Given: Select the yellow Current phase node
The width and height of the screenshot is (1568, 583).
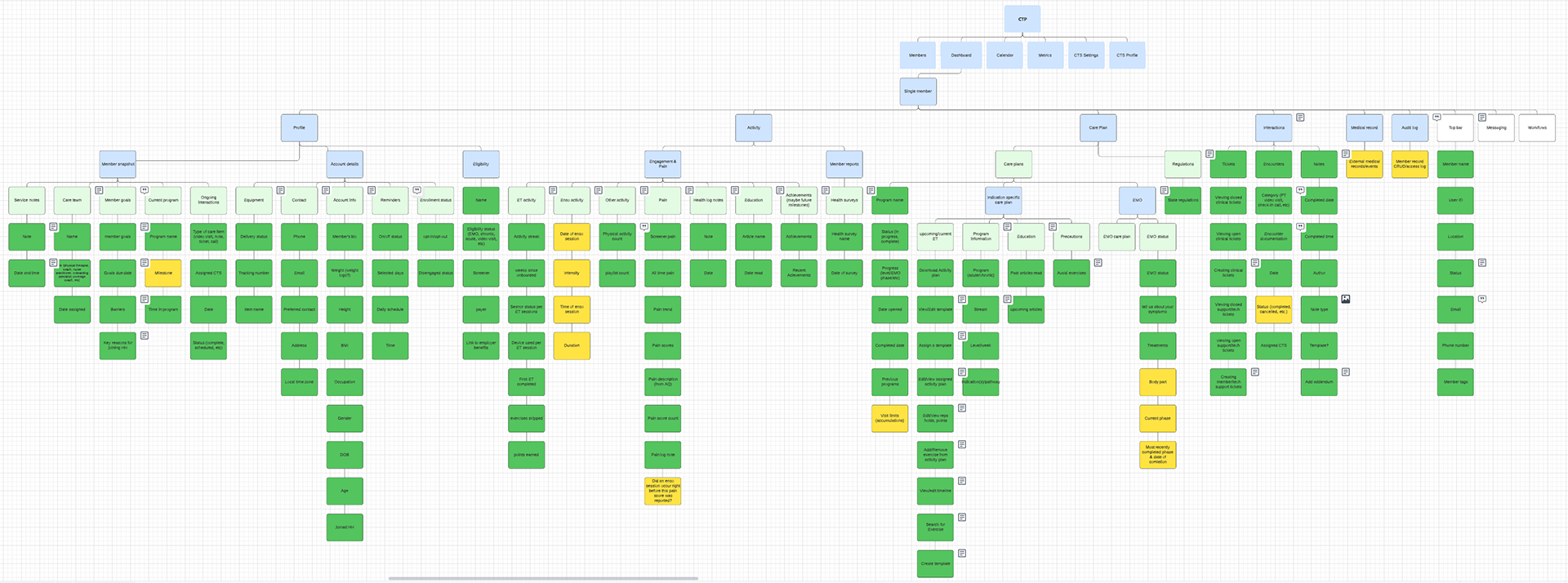Looking at the screenshot, I should [1158, 419].
